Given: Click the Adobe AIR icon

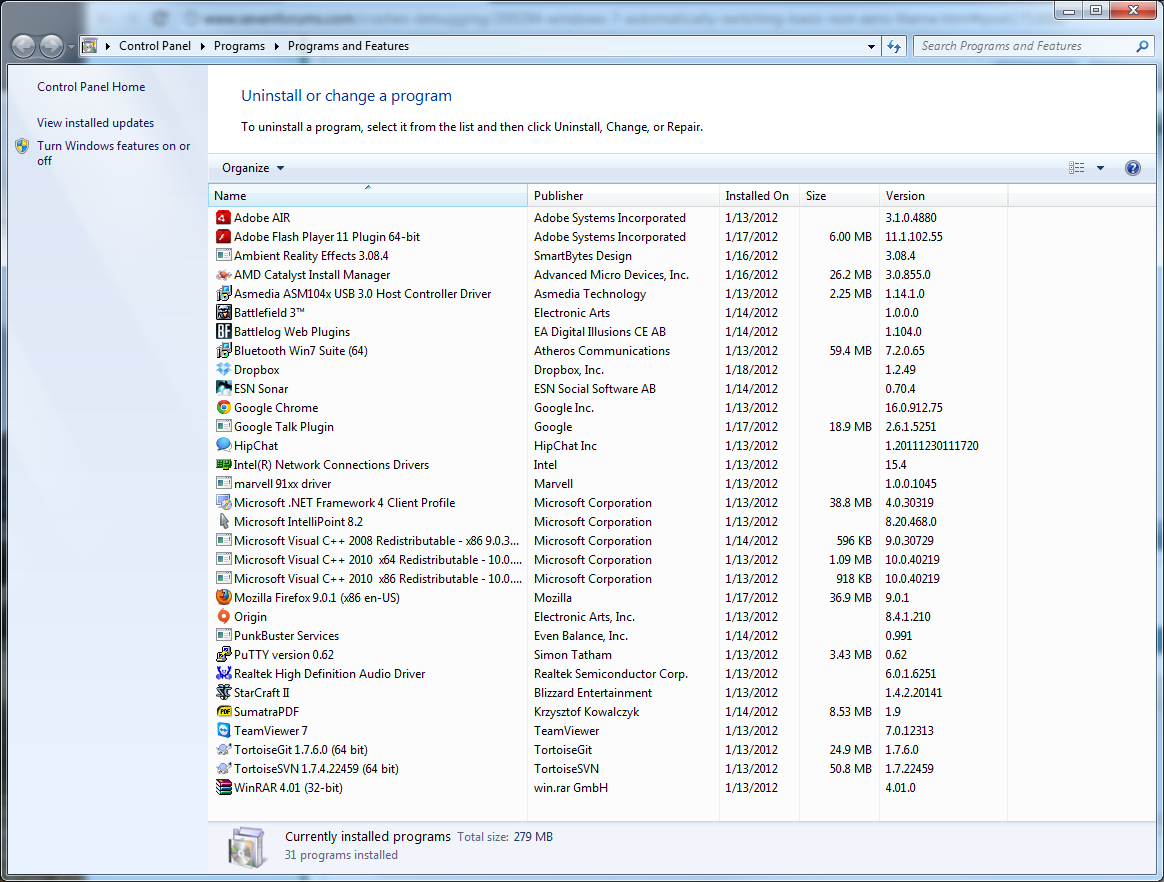Looking at the screenshot, I should (x=223, y=218).
